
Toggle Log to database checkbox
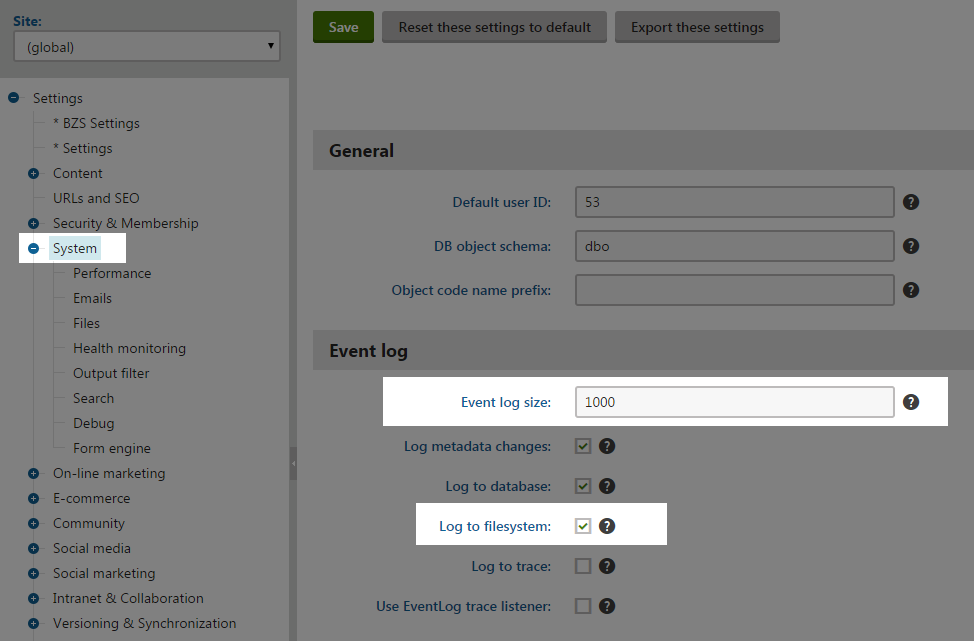point(583,486)
